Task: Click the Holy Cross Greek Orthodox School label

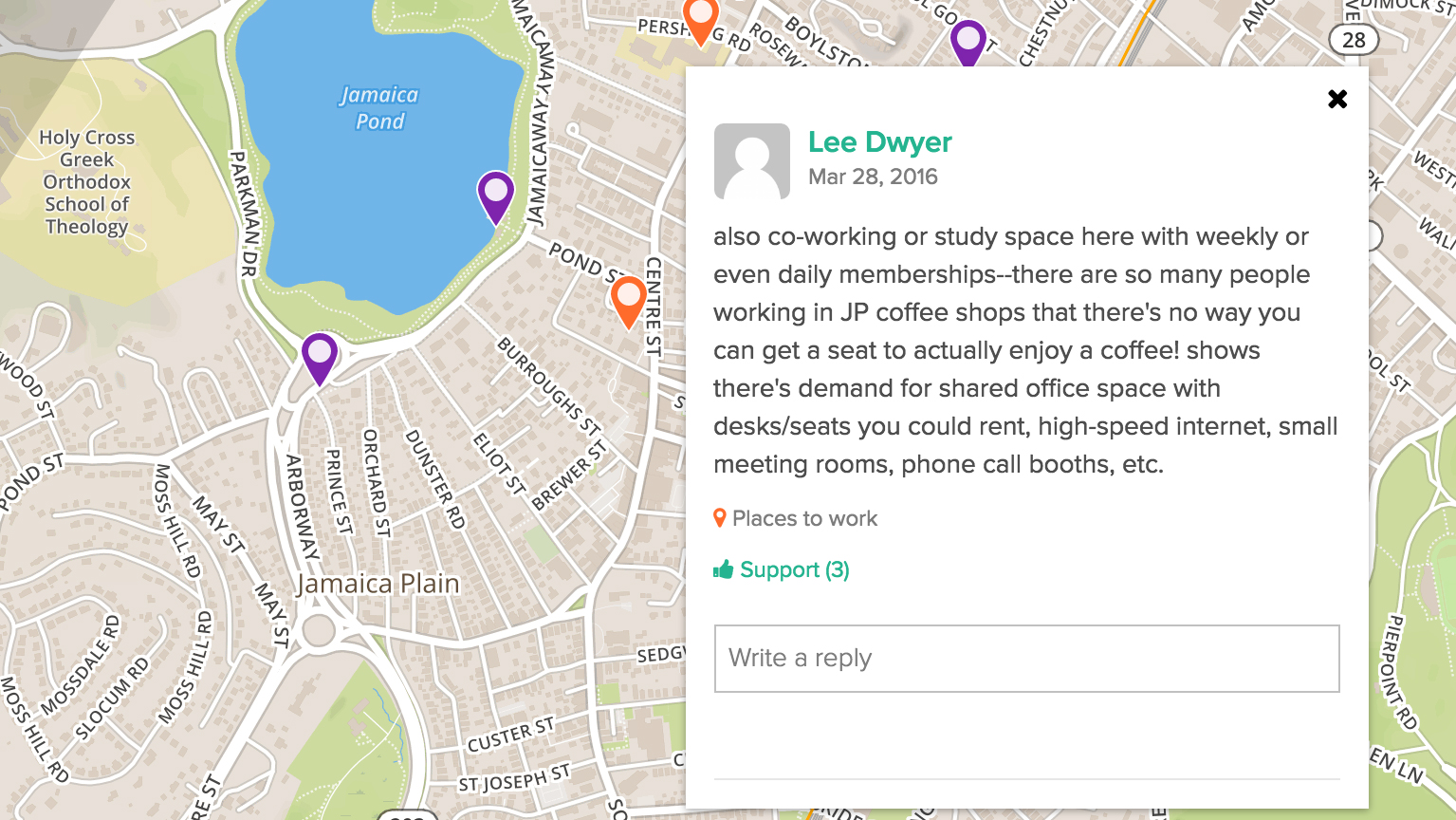Action: pyautogui.click(x=86, y=182)
